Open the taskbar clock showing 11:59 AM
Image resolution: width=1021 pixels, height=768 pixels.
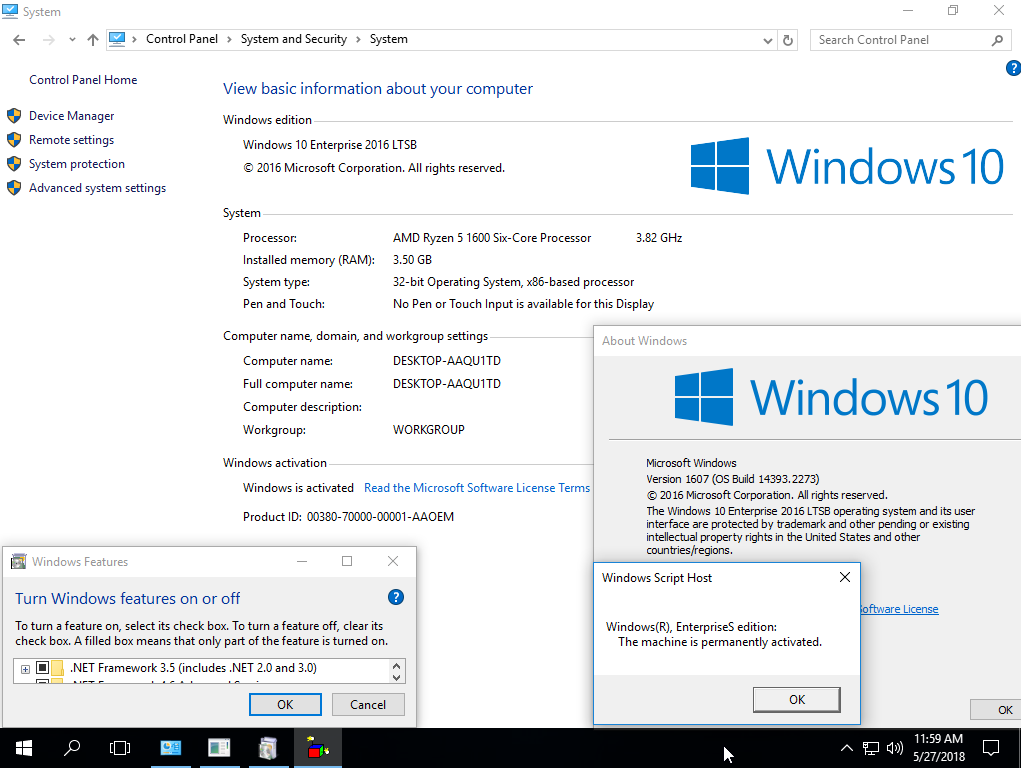click(x=938, y=748)
